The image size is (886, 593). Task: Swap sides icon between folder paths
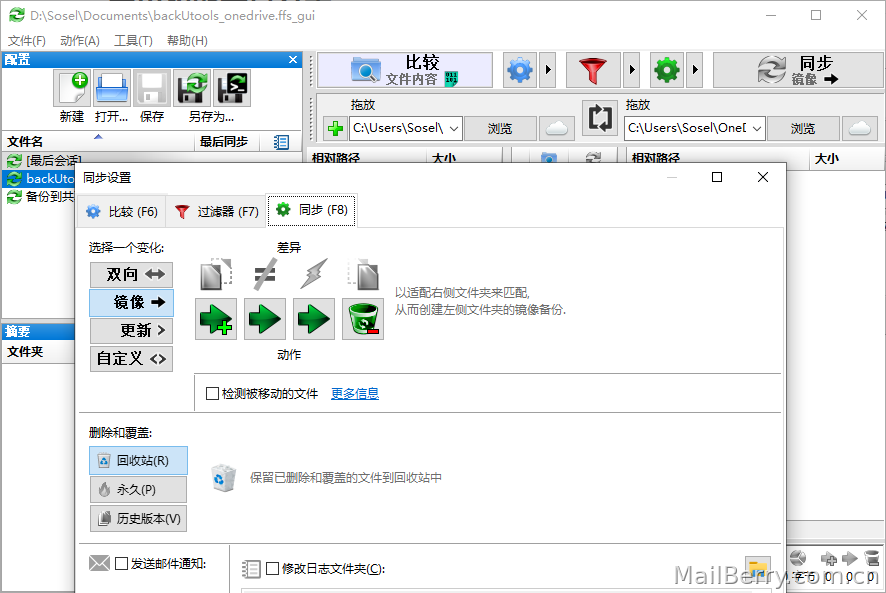pos(600,118)
